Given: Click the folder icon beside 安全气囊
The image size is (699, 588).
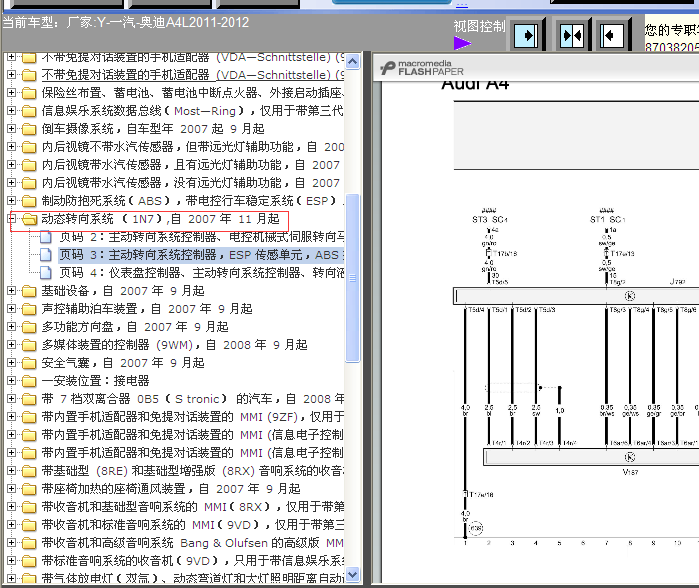Looking at the screenshot, I should click(29, 363).
